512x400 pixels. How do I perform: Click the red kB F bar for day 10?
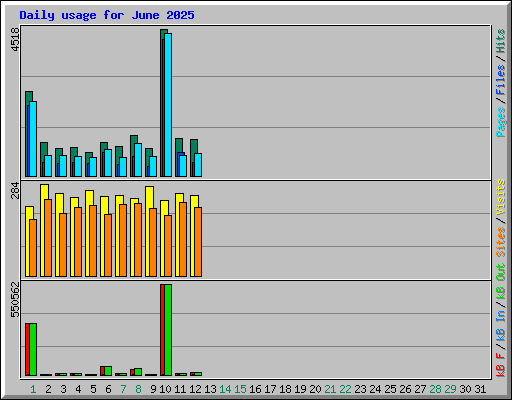coord(162,330)
